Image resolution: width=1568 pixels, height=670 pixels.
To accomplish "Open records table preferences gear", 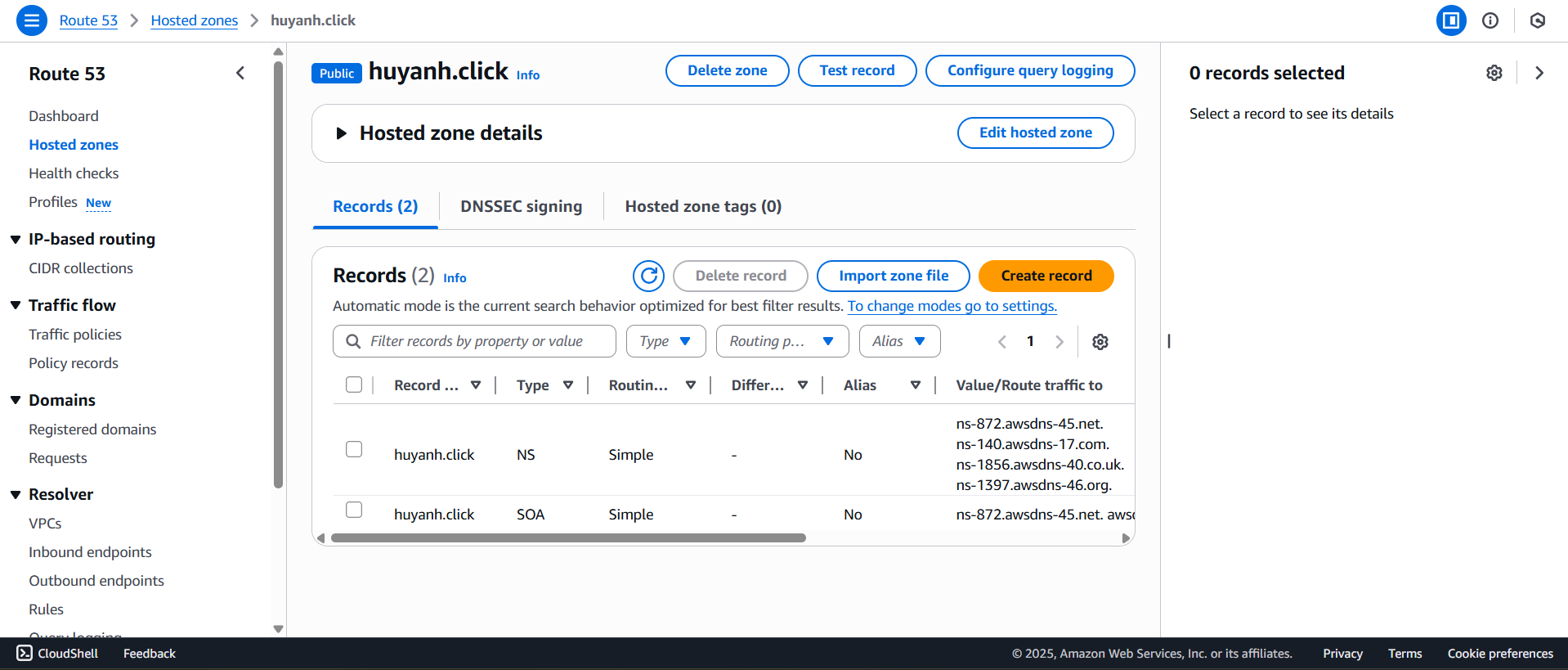I will tap(1100, 342).
